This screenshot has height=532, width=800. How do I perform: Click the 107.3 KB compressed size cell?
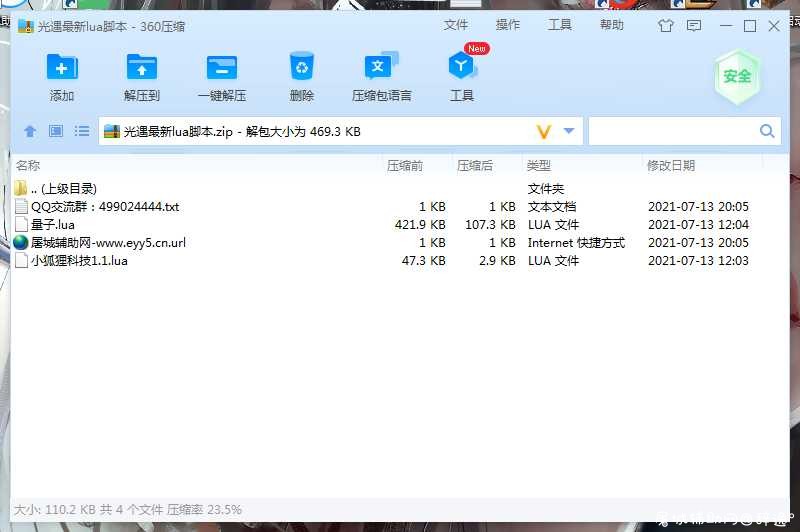click(490, 224)
